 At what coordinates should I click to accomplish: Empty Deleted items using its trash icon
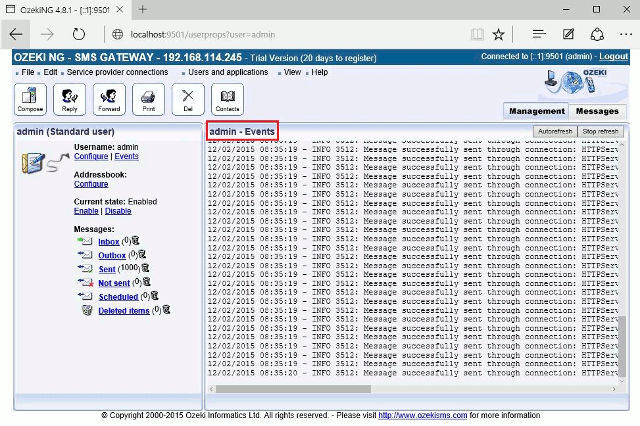[x=166, y=310]
